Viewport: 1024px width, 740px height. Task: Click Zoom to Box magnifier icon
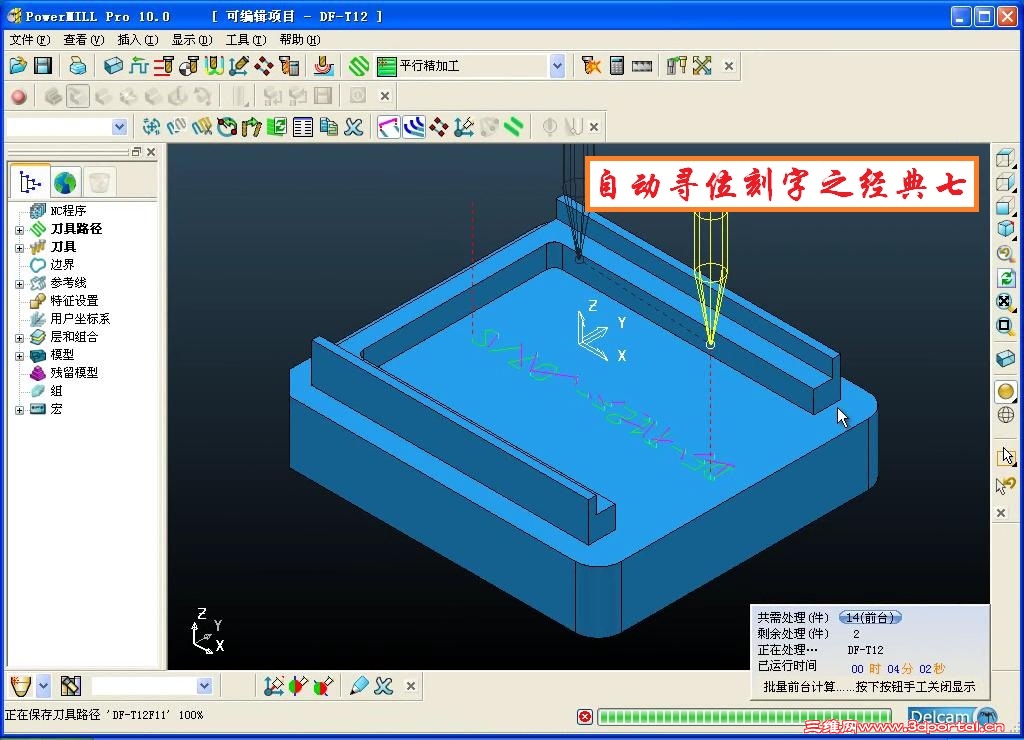1006,325
